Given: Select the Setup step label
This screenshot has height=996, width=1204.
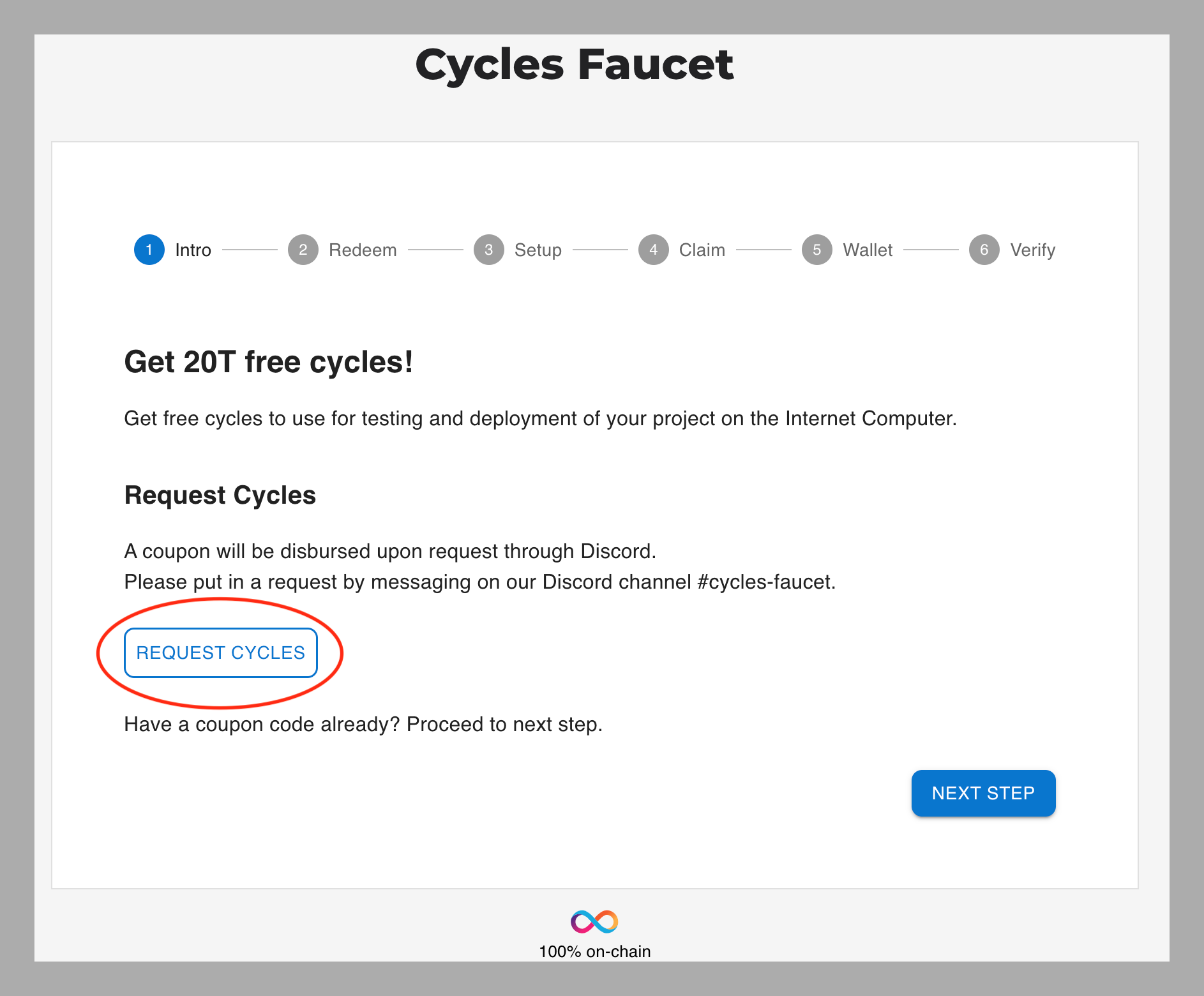Looking at the screenshot, I should [x=538, y=250].
